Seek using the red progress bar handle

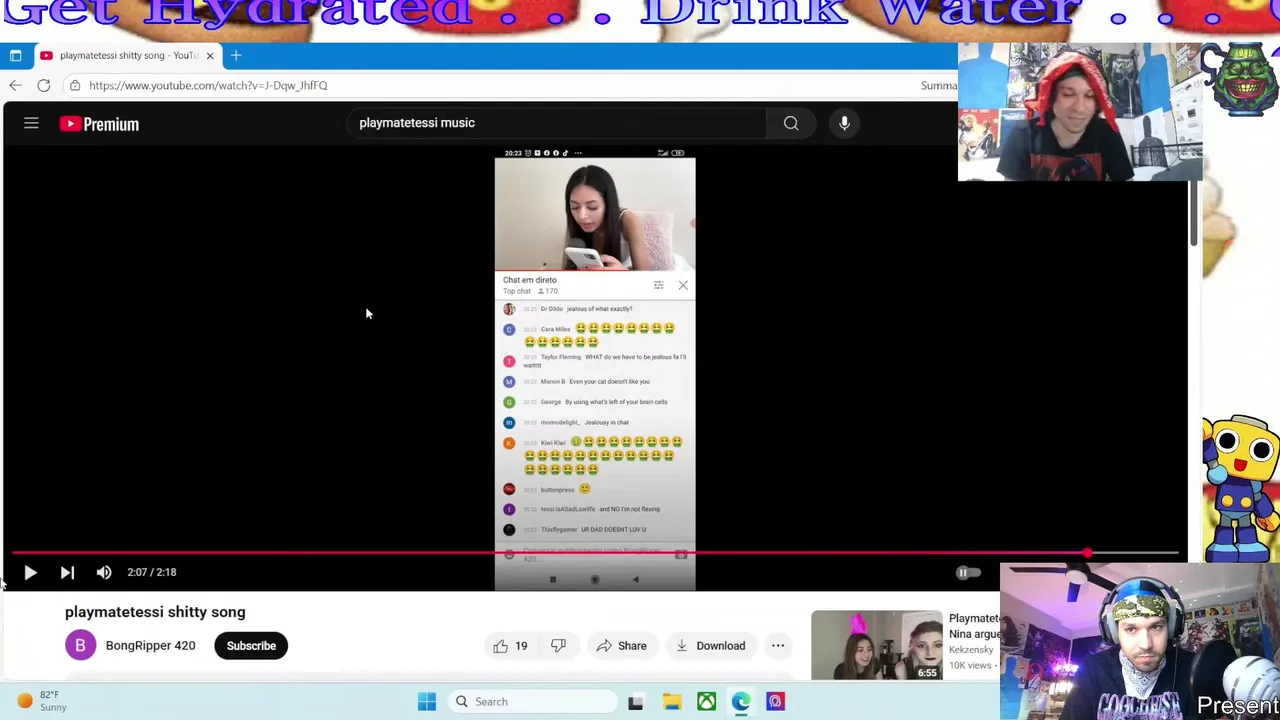[1087, 552]
